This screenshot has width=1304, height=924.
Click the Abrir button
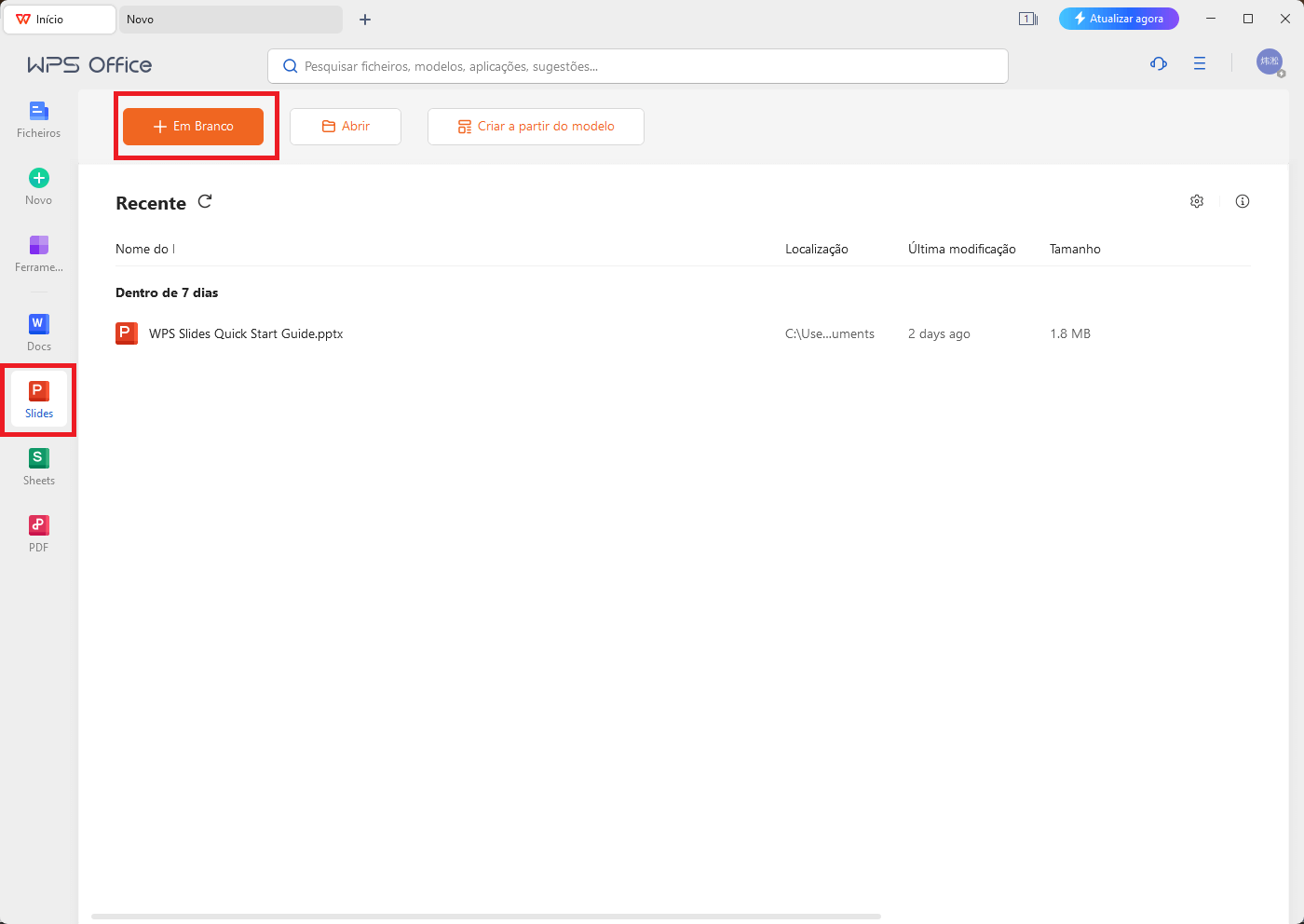click(x=346, y=127)
